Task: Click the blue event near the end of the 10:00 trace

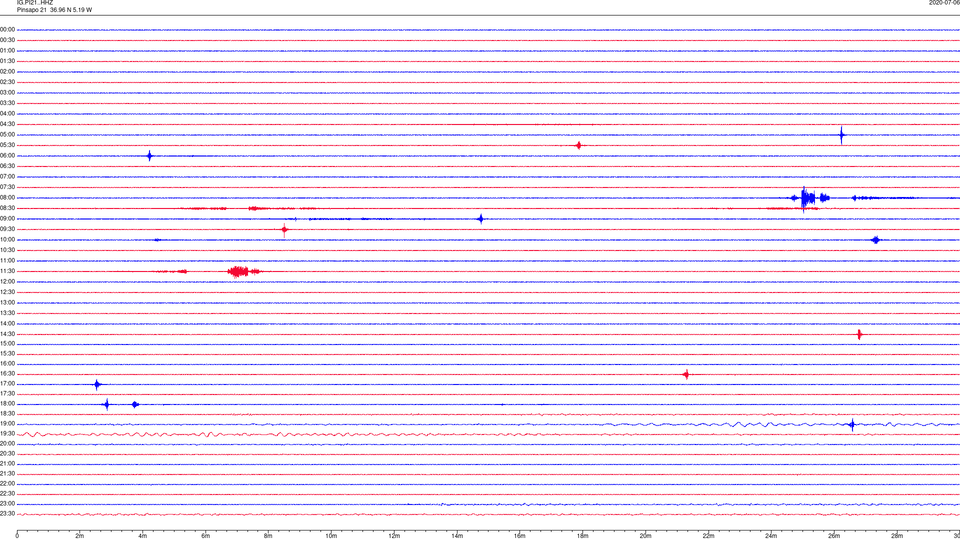Action: coord(876,240)
